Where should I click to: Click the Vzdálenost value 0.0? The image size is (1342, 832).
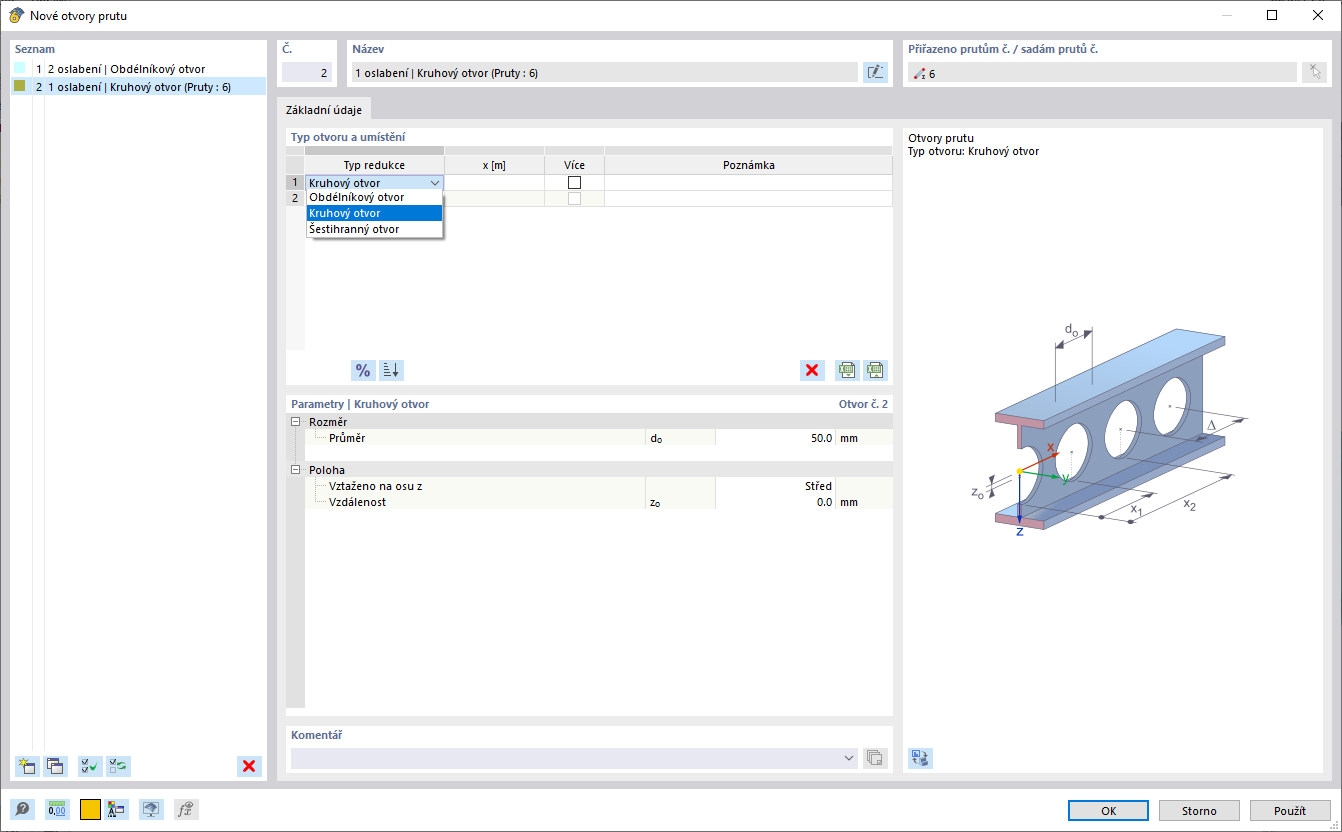coord(775,502)
